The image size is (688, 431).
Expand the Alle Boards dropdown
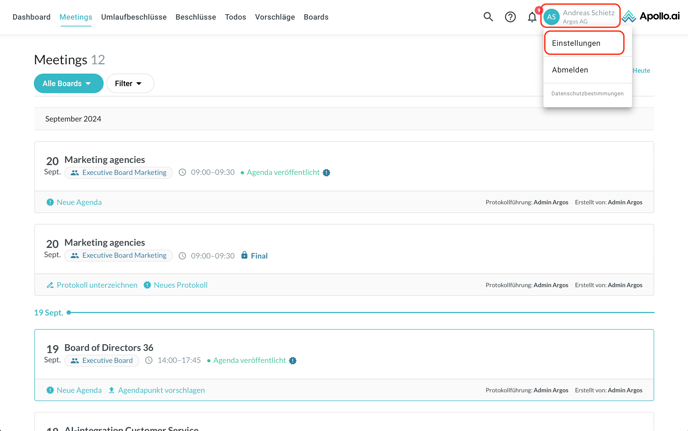point(68,84)
